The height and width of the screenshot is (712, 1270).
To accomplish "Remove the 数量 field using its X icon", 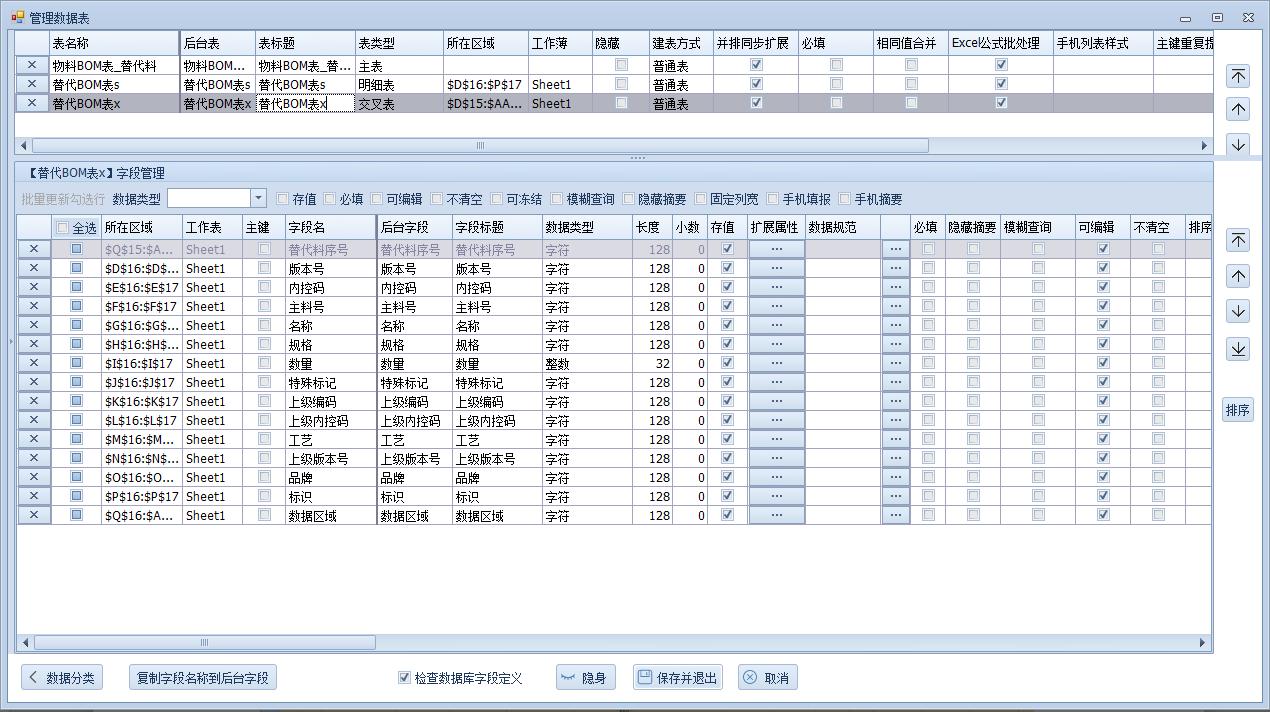I will coord(33,363).
